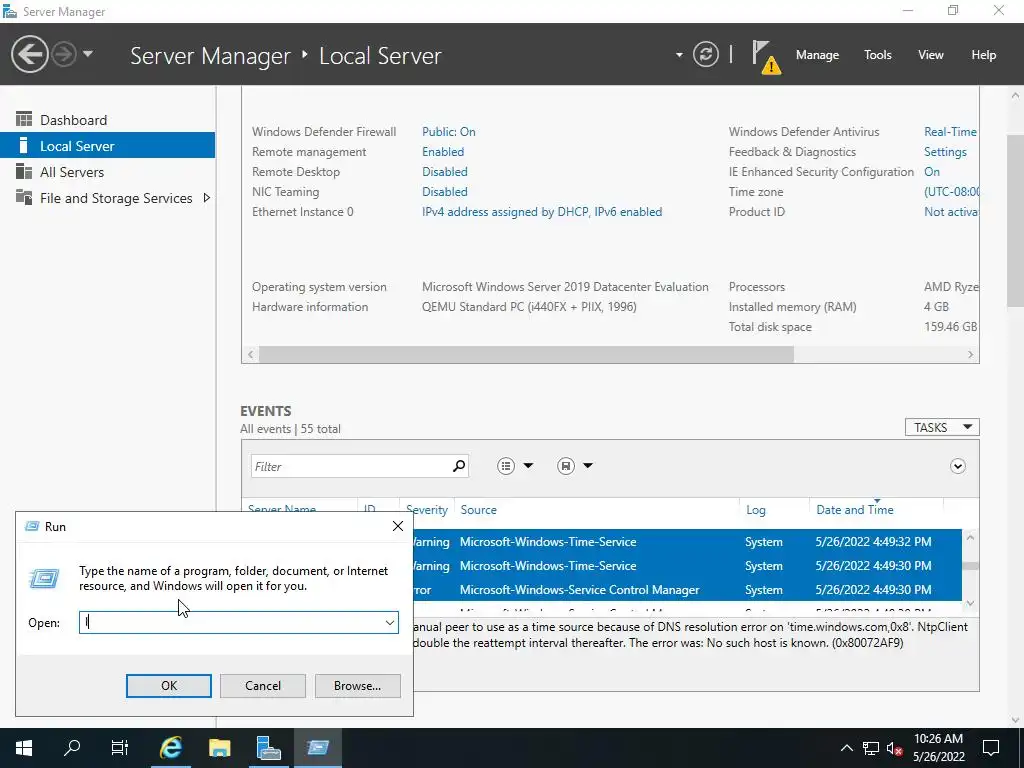The height and width of the screenshot is (768, 1024).
Task: Click events list scroll down arrow
Action: (x=970, y=603)
